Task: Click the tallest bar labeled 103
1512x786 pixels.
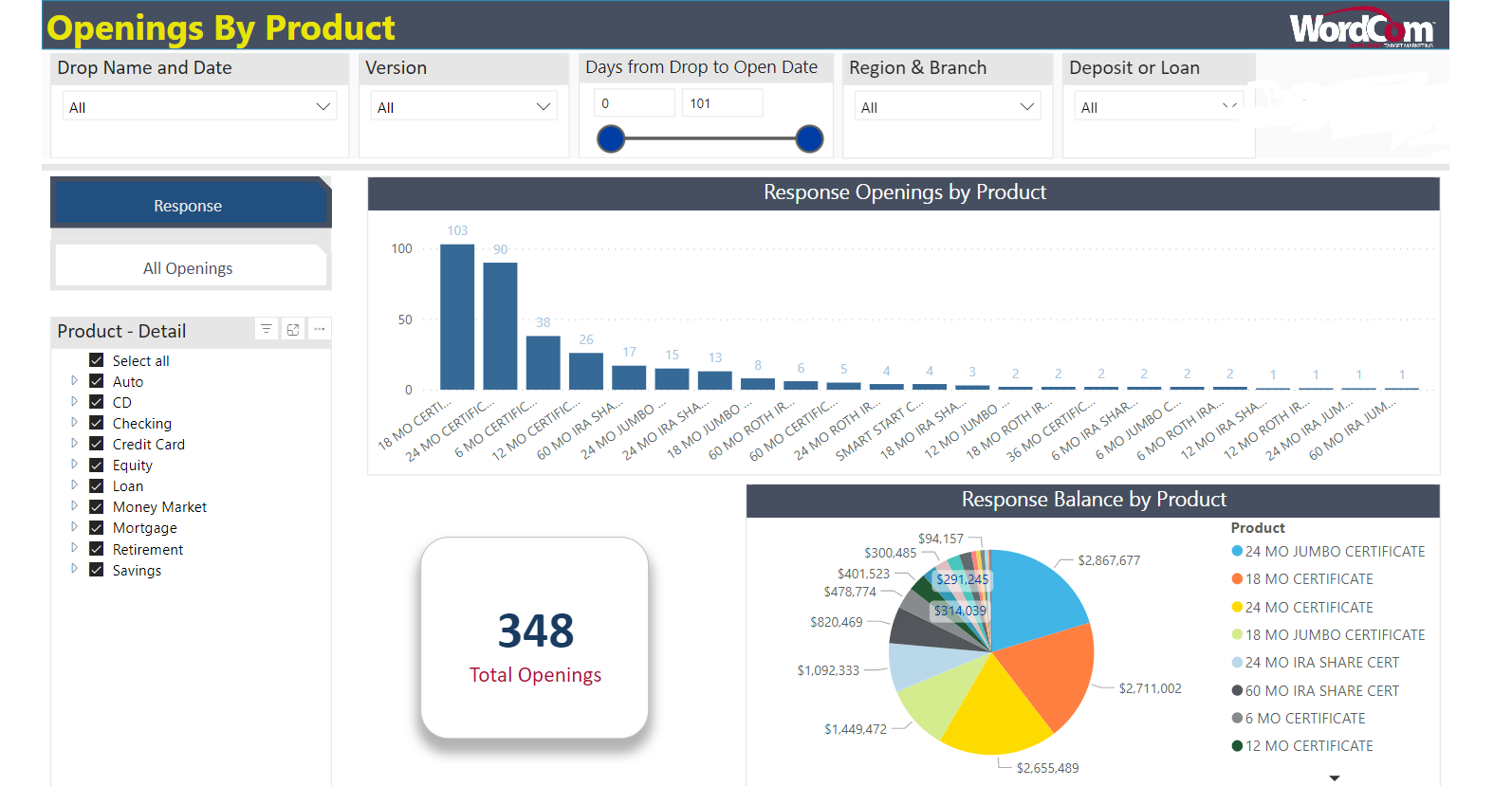Action: [x=457, y=317]
